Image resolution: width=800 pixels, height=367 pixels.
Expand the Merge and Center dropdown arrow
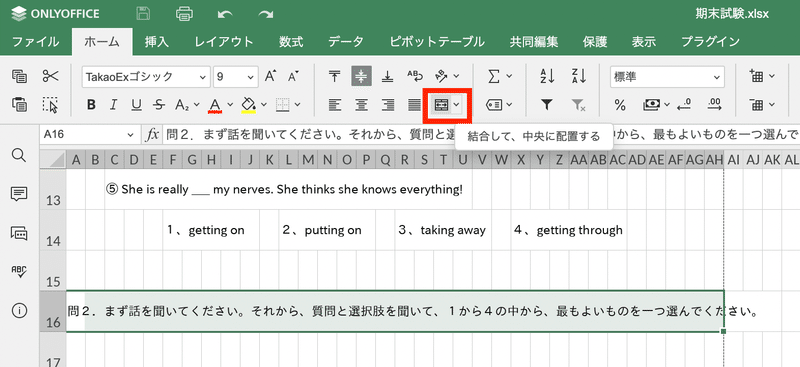[x=457, y=105]
